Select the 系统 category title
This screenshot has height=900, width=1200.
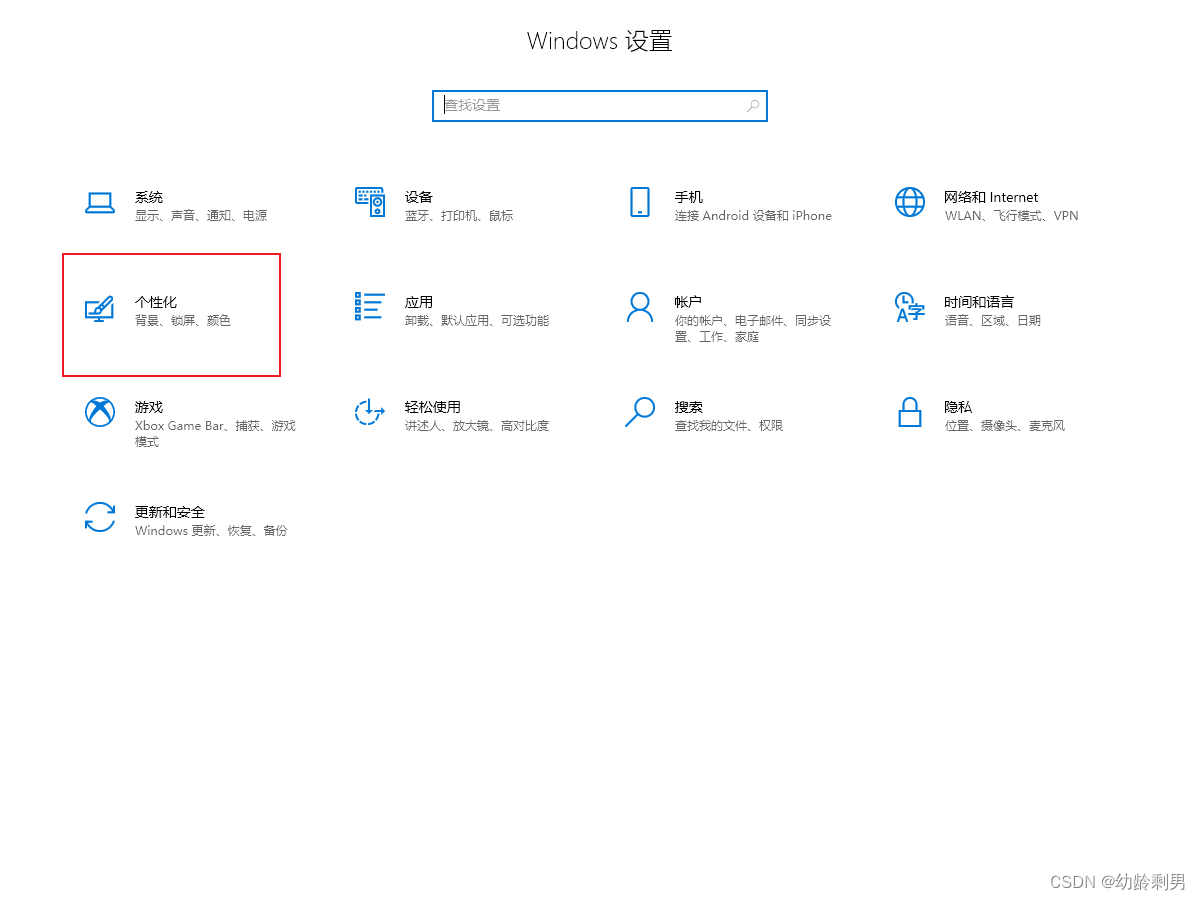(149, 197)
